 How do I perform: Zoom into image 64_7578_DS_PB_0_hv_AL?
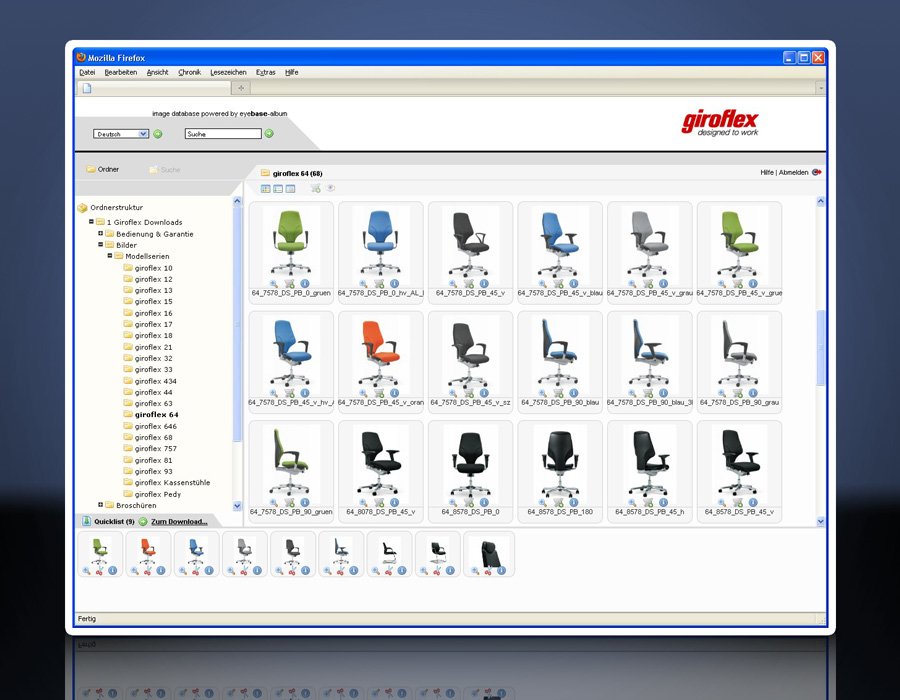363,283
